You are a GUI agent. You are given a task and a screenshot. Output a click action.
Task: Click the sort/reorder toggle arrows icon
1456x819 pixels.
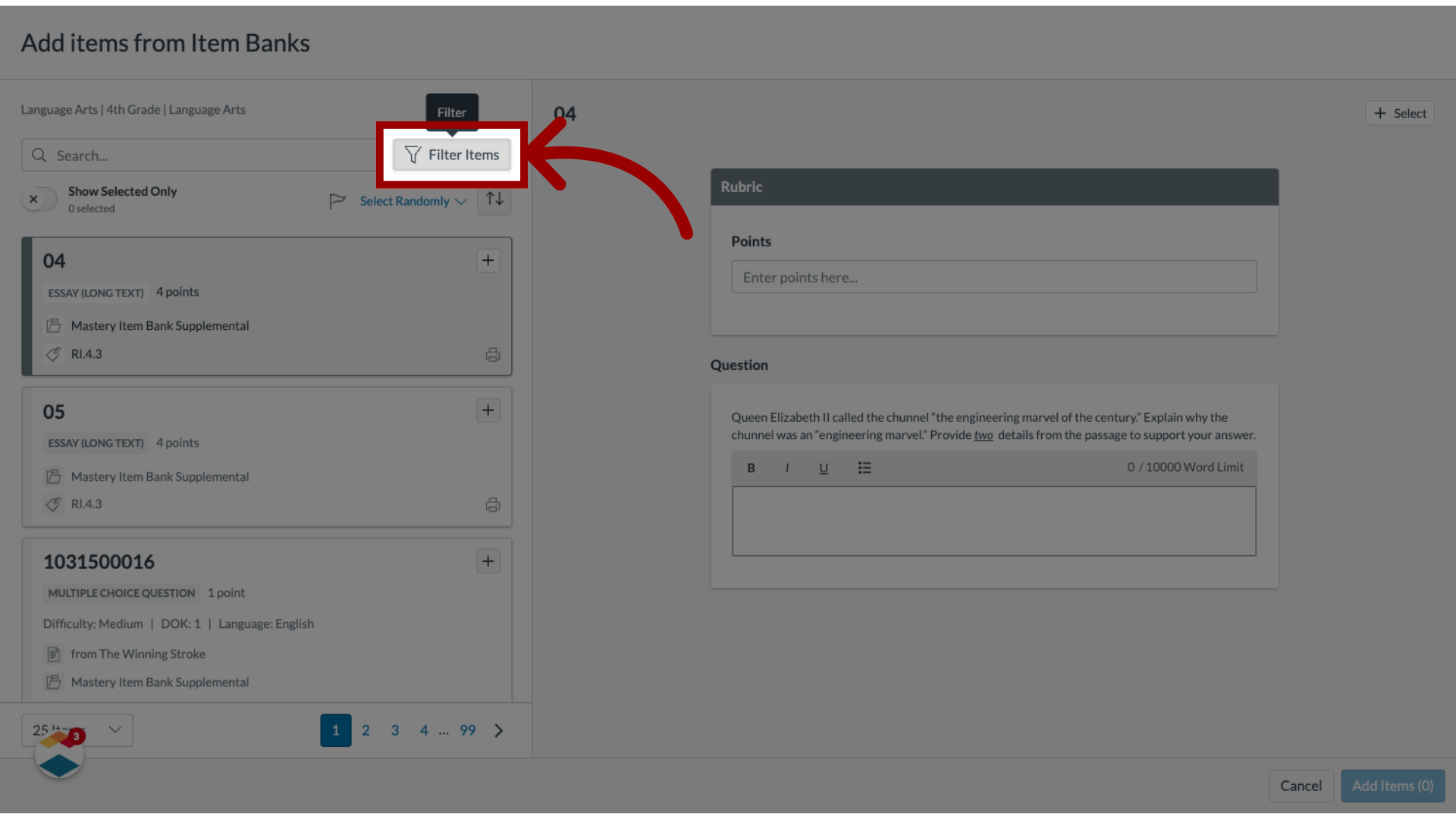pyautogui.click(x=493, y=200)
